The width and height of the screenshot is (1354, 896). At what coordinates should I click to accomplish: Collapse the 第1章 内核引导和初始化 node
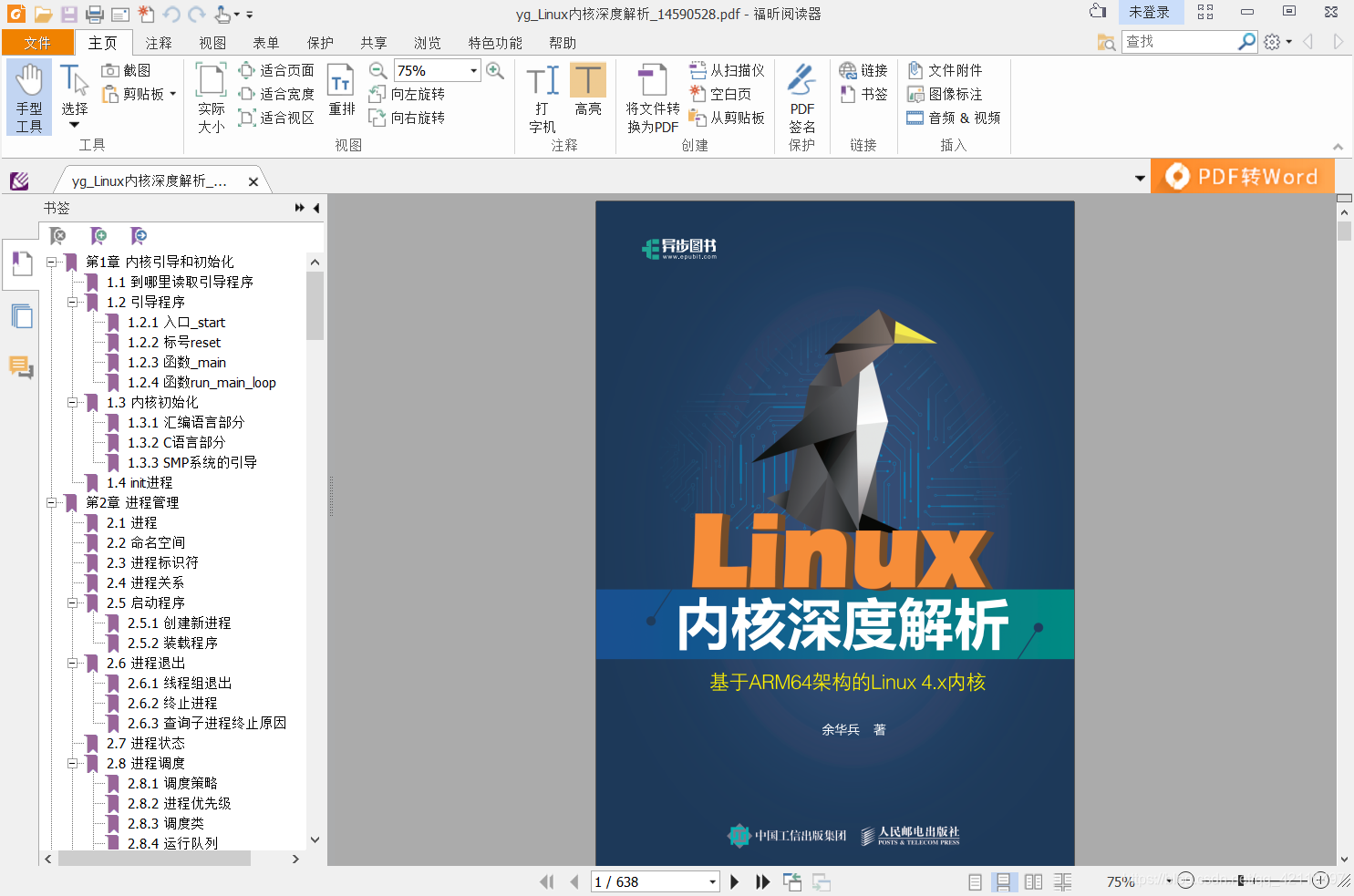click(52, 262)
